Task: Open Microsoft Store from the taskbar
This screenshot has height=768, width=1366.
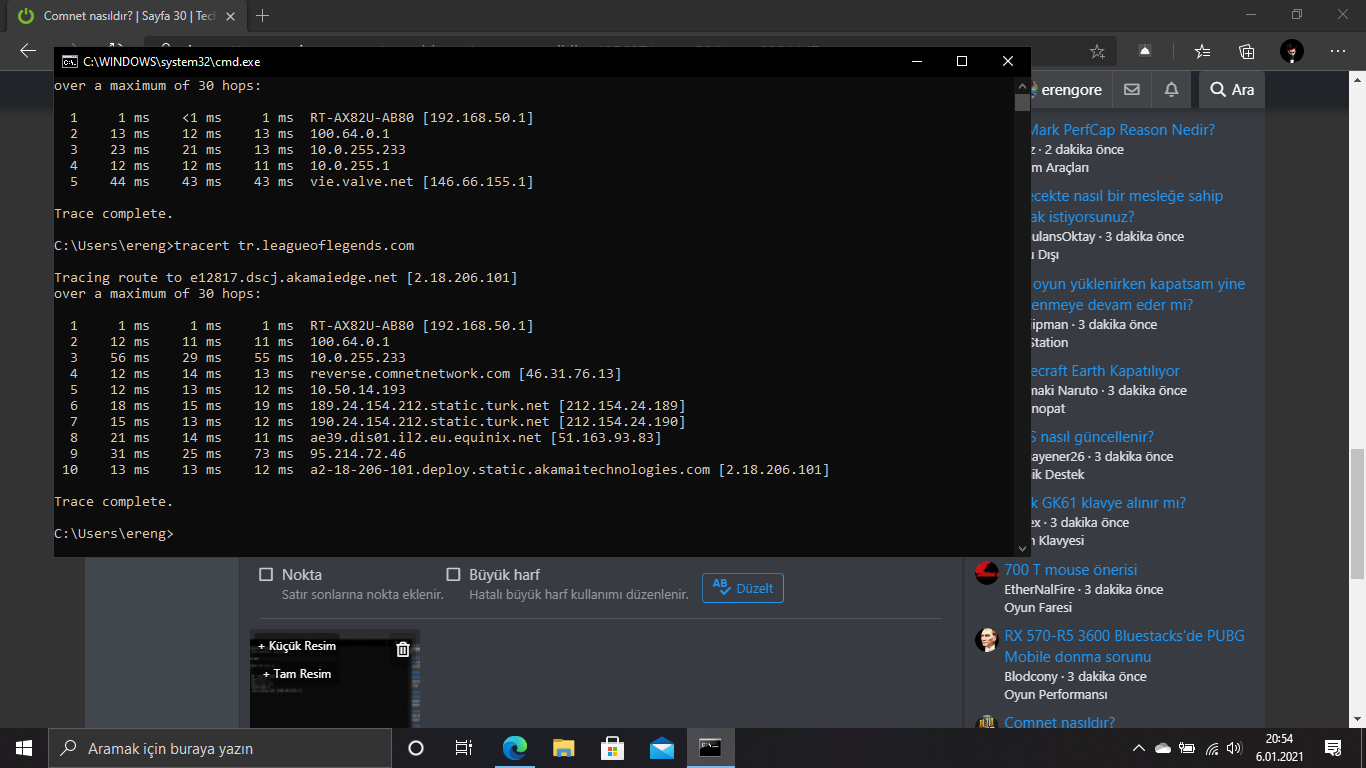Action: [x=613, y=748]
